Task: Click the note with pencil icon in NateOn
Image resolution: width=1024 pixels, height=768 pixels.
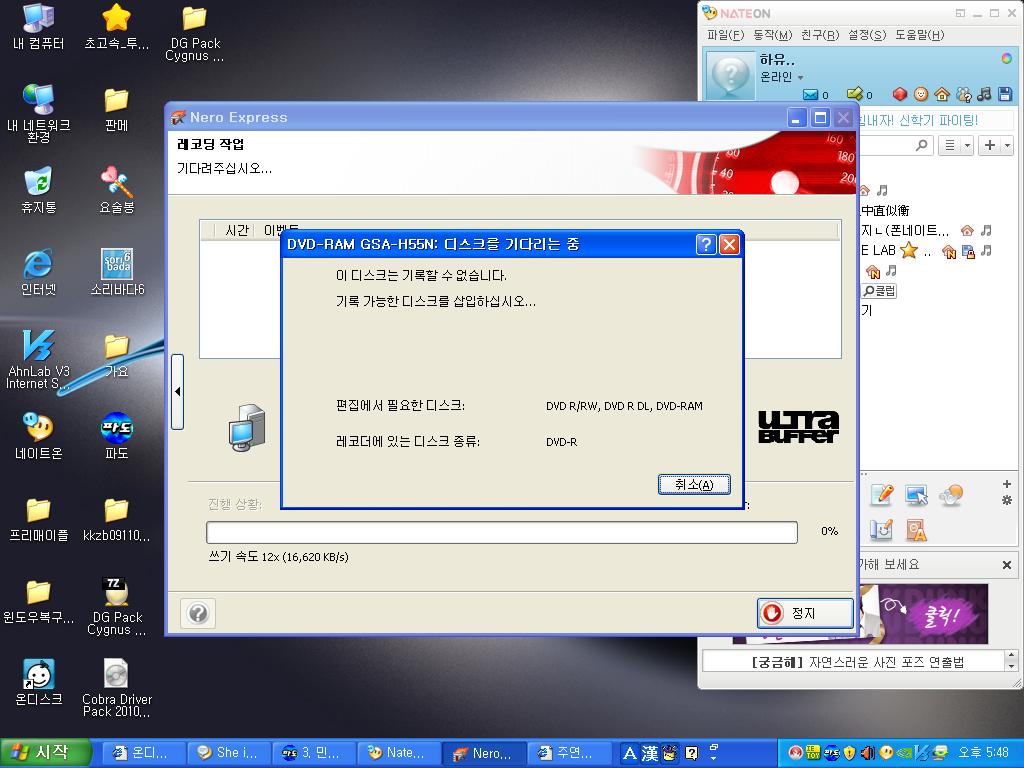Action: (x=882, y=495)
